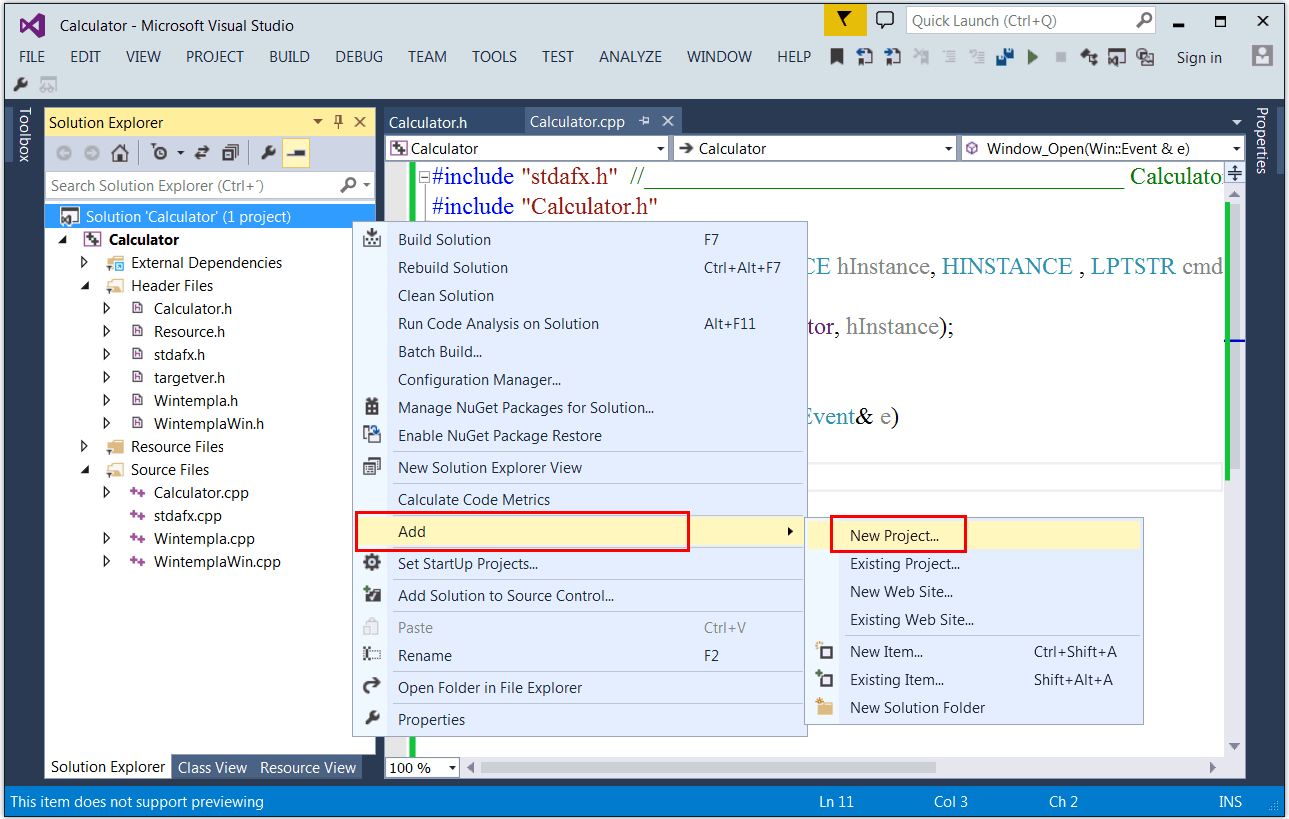Open Pending Changes Filter clock icon
Screen dimensions: 1289x819
coord(159,153)
